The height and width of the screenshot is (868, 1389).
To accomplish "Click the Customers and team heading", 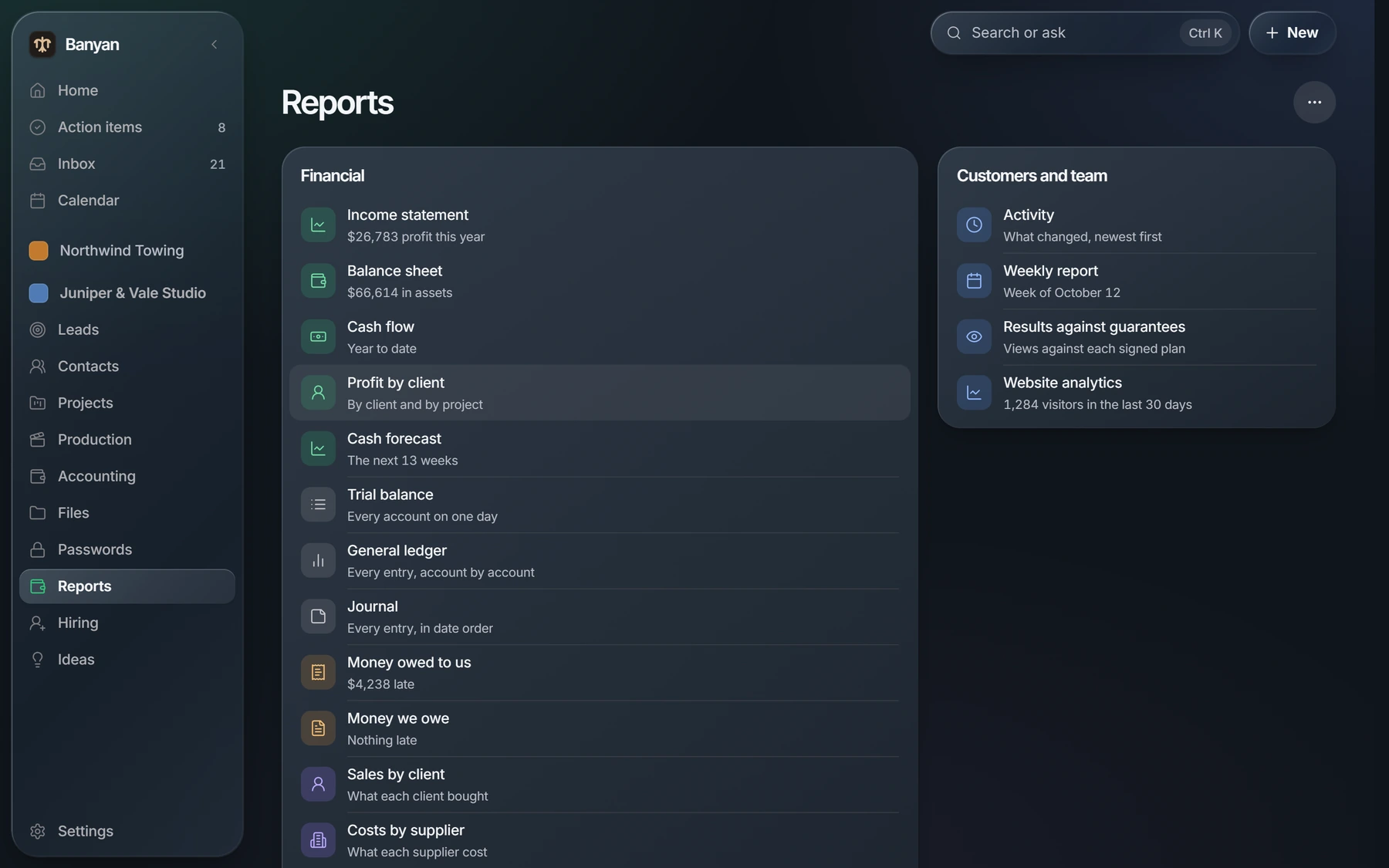I will pyautogui.click(x=1032, y=176).
